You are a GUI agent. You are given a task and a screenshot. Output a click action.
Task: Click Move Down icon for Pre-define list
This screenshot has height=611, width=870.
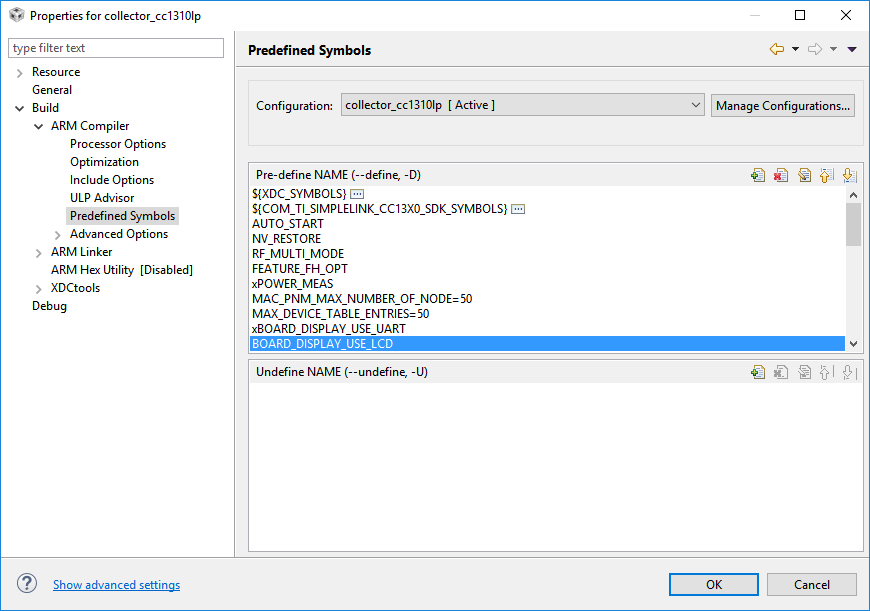(x=848, y=175)
